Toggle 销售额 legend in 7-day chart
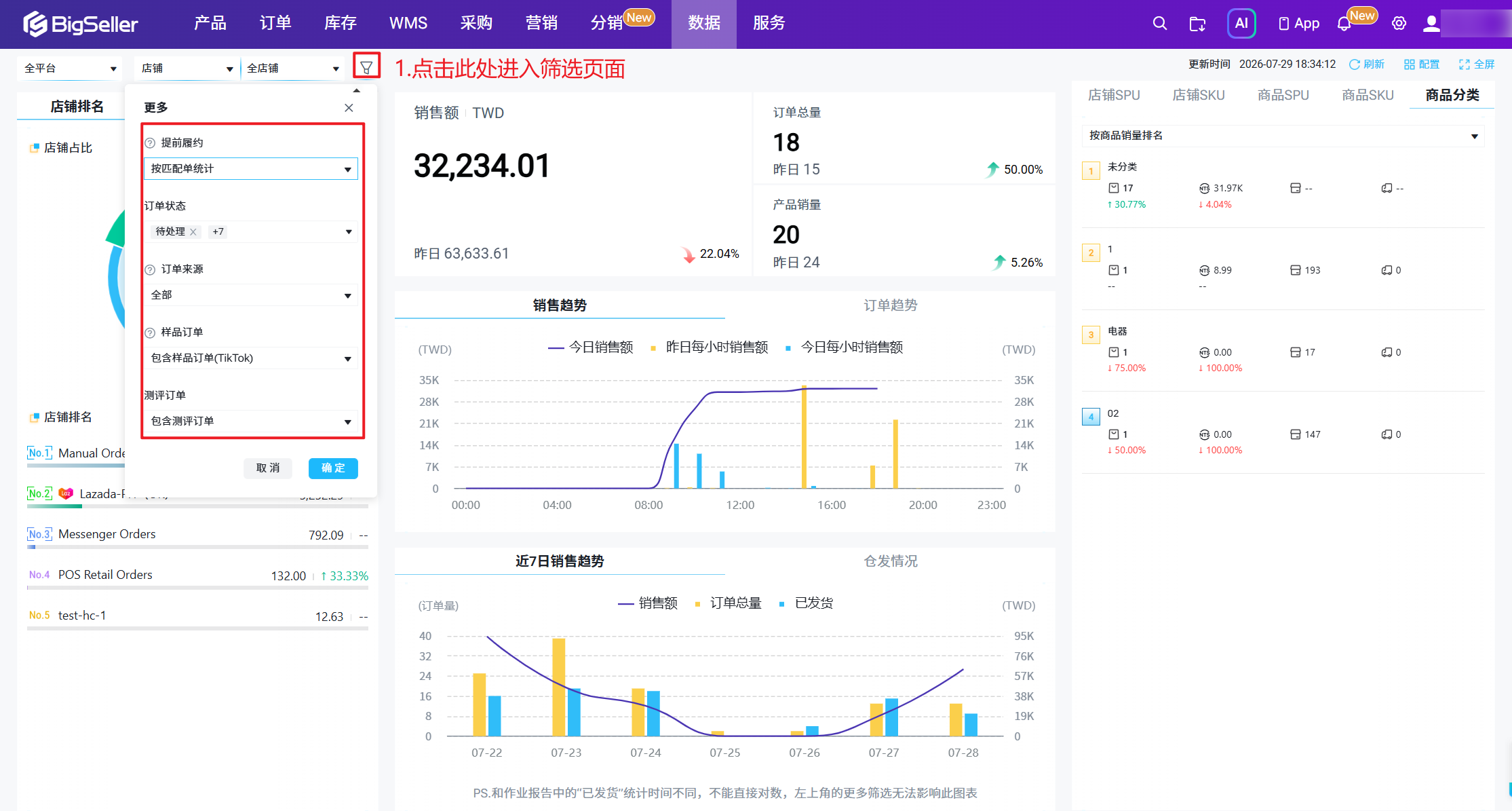The height and width of the screenshot is (811, 1512). pyautogui.click(x=648, y=603)
